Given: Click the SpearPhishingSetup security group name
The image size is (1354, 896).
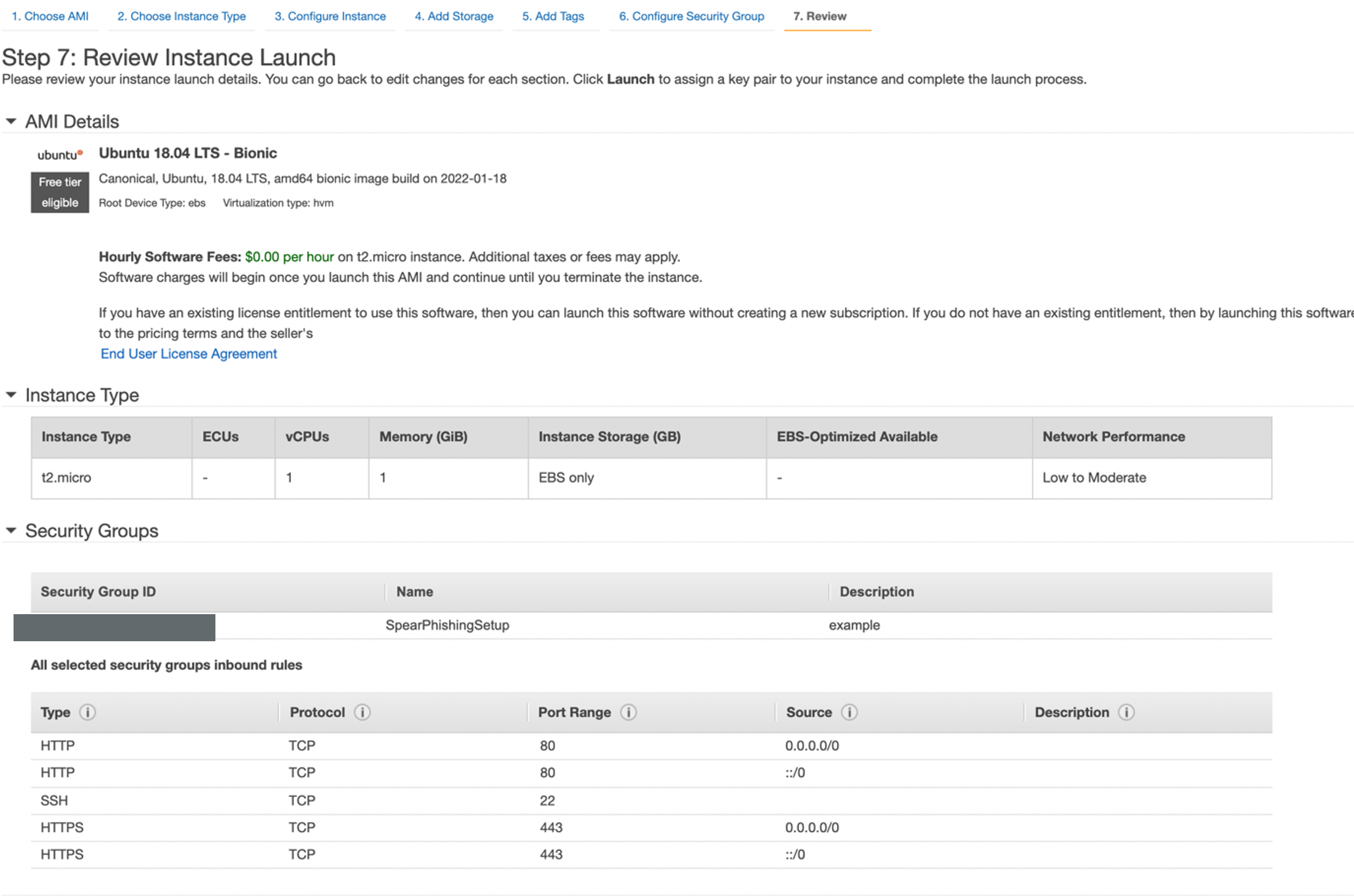Looking at the screenshot, I should tap(447, 625).
